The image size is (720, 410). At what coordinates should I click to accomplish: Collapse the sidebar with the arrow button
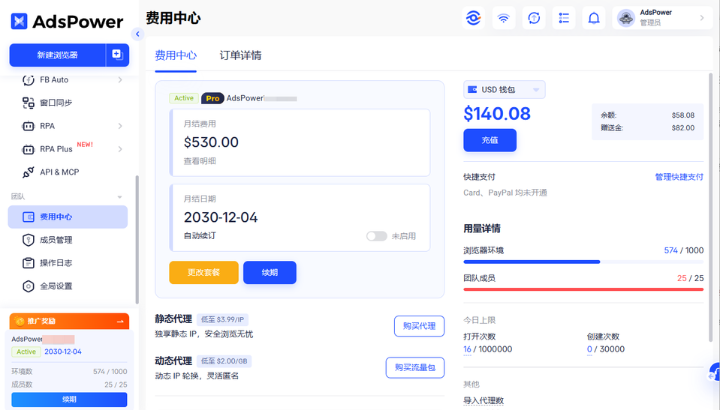point(137,34)
